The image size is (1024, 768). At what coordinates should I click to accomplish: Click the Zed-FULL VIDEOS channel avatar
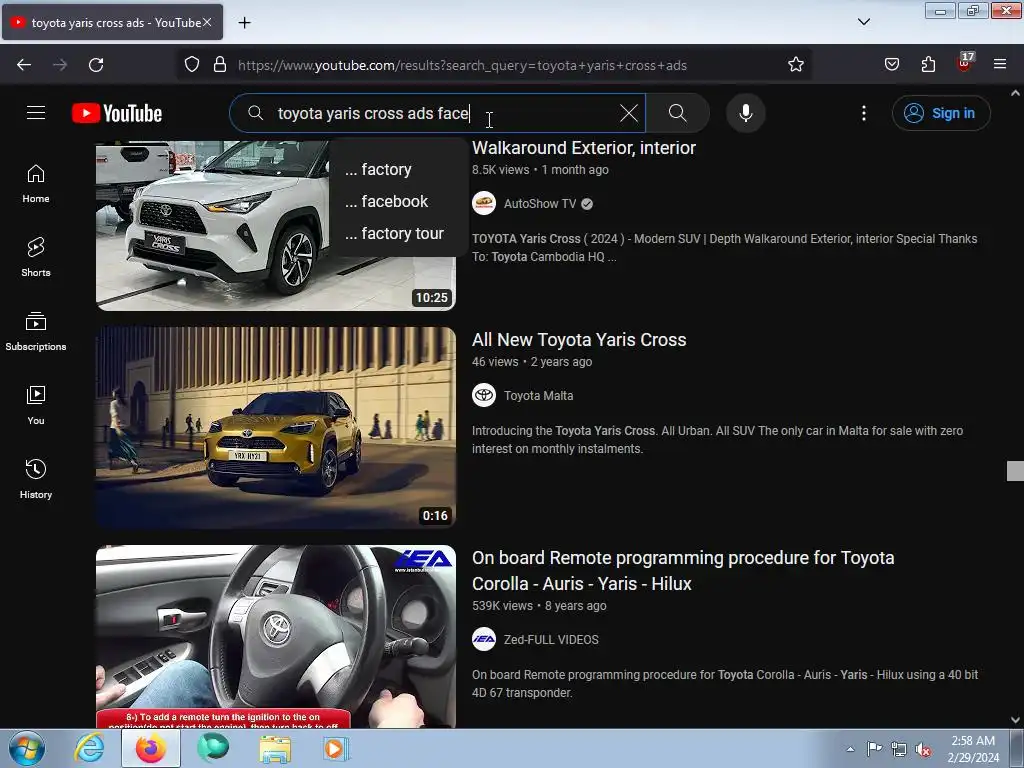(484, 639)
